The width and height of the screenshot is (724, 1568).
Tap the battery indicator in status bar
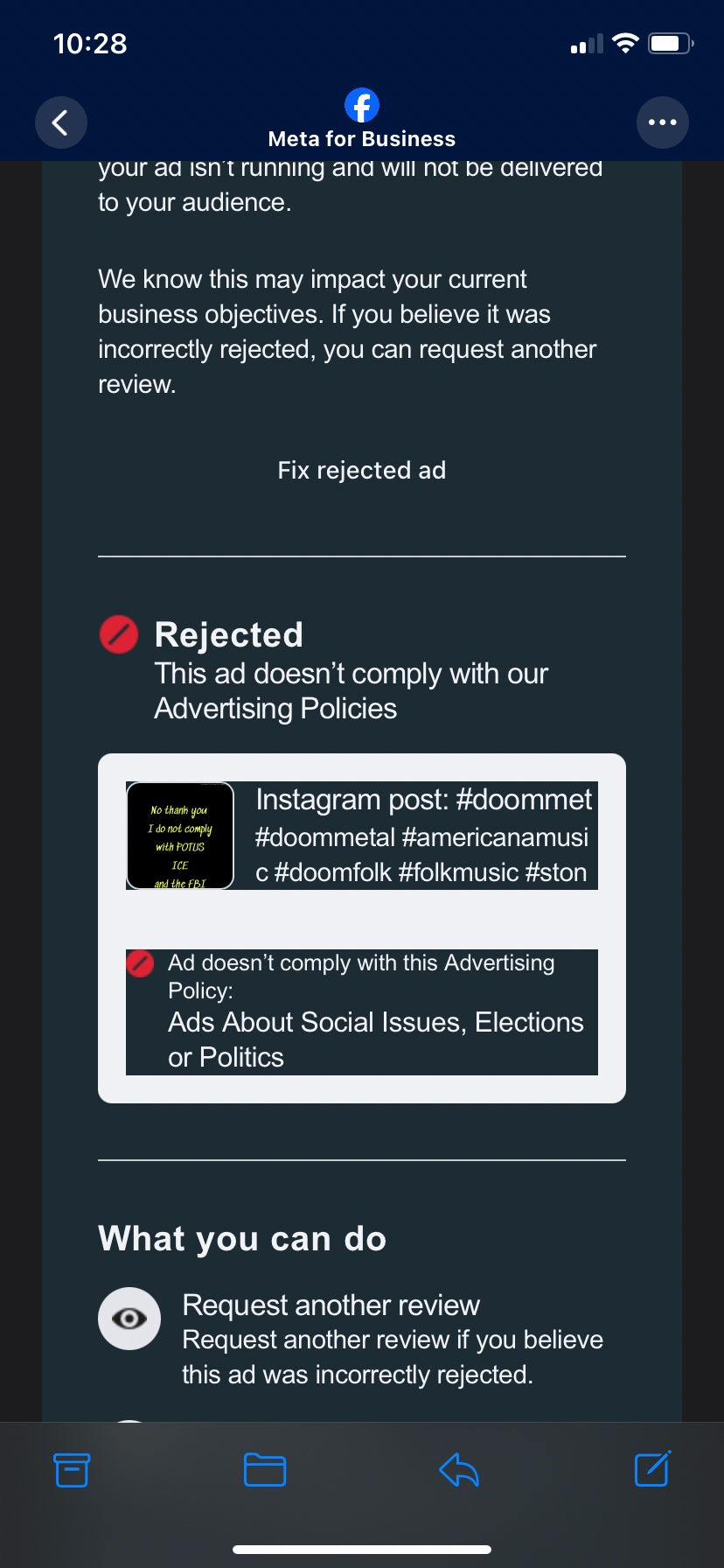tap(671, 43)
